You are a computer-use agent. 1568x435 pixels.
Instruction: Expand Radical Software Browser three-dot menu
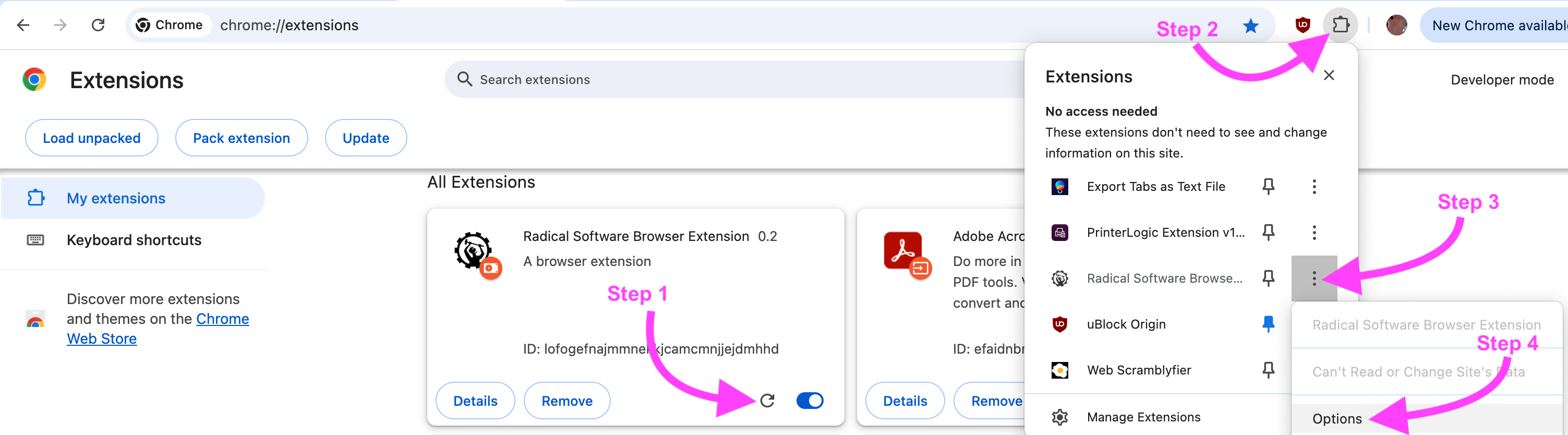pos(1313,278)
